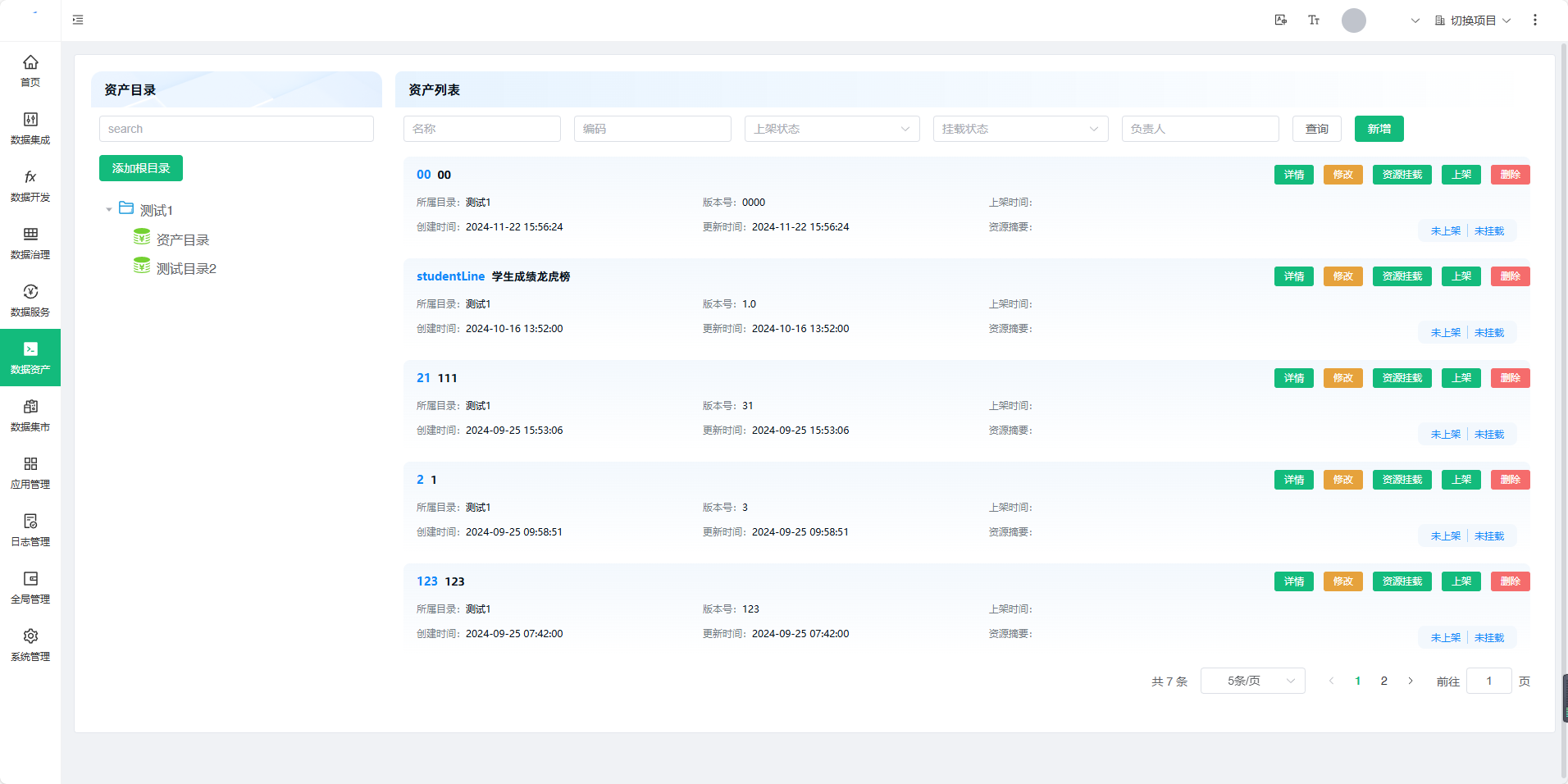Image resolution: width=1568 pixels, height=784 pixels.
Task: Click the sidebar collapse icon
Action: click(x=78, y=20)
